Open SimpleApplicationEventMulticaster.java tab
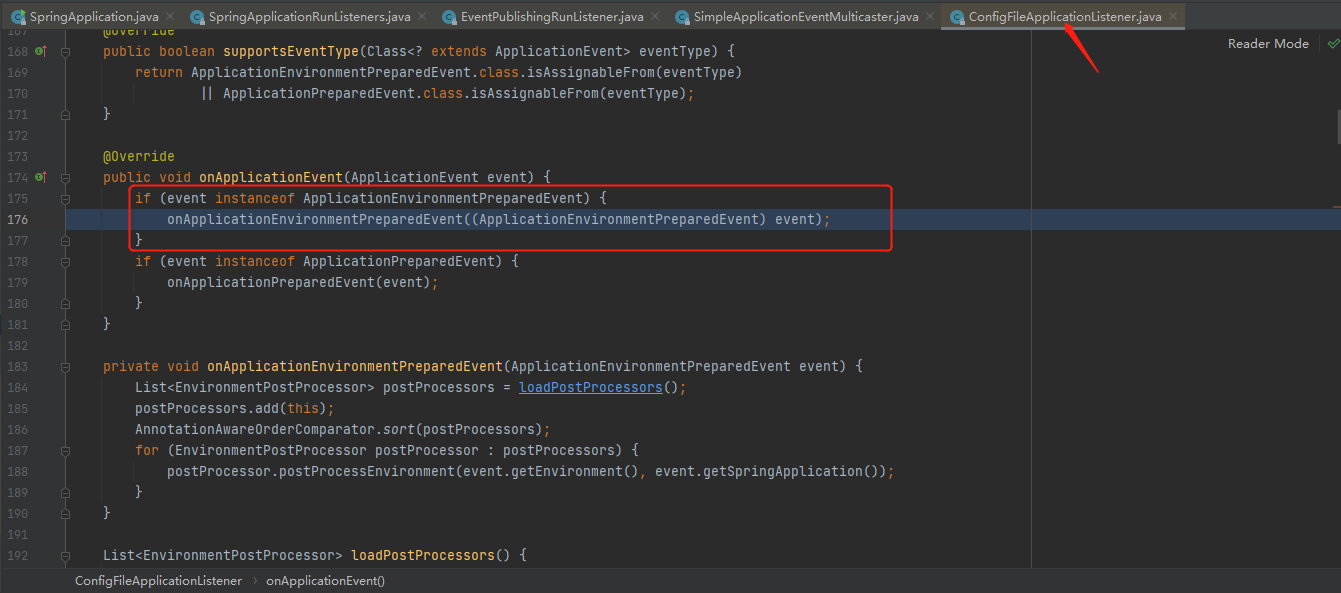 (806, 17)
